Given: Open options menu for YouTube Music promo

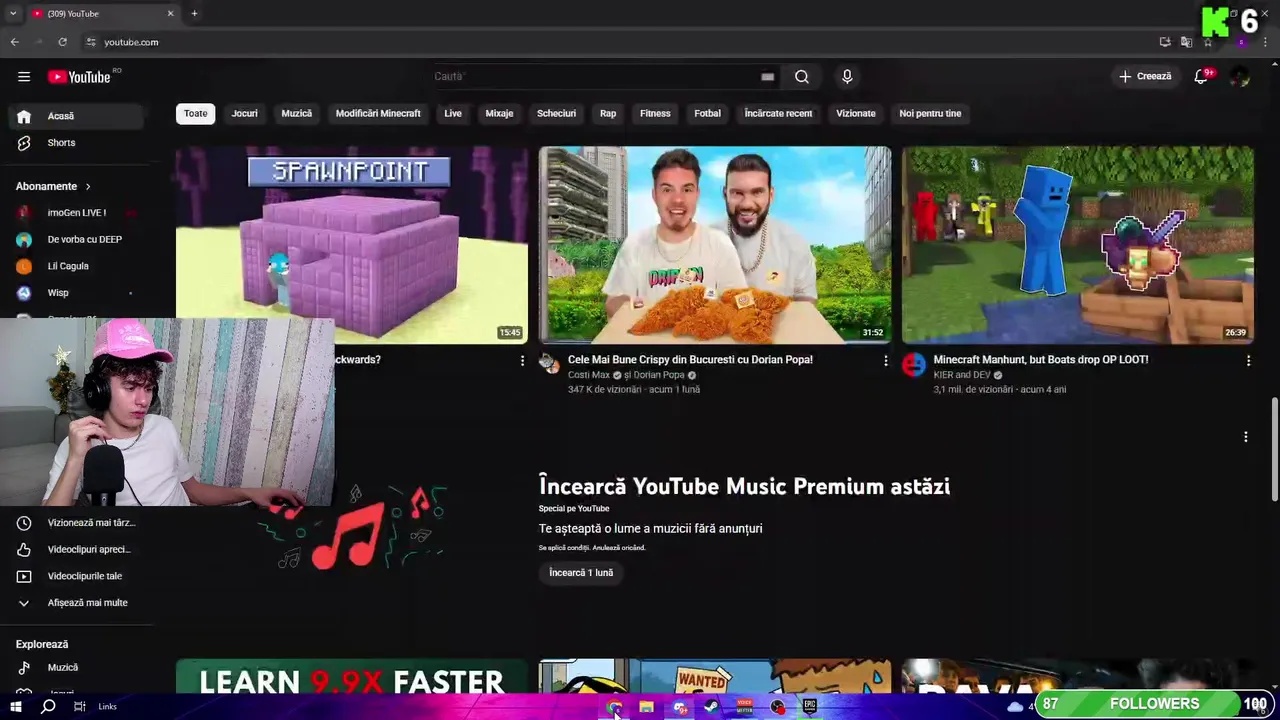Looking at the screenshot, I should coord(1245,437).
